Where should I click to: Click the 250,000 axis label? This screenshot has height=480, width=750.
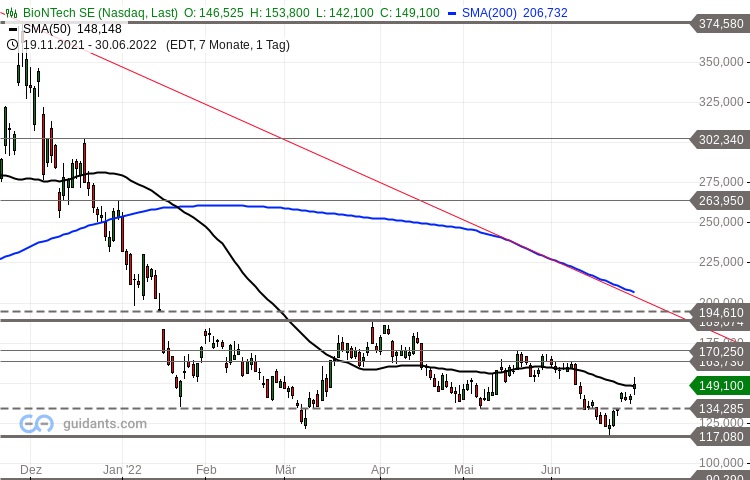pos(721,222)
